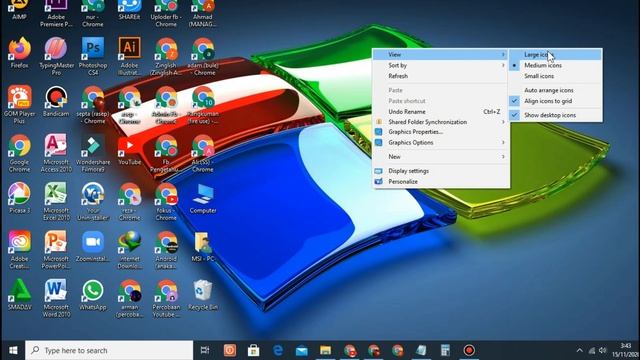Select the Photoshop CS4 desktop icon
This screenshot has width=640, height=360.
point(93,56)
